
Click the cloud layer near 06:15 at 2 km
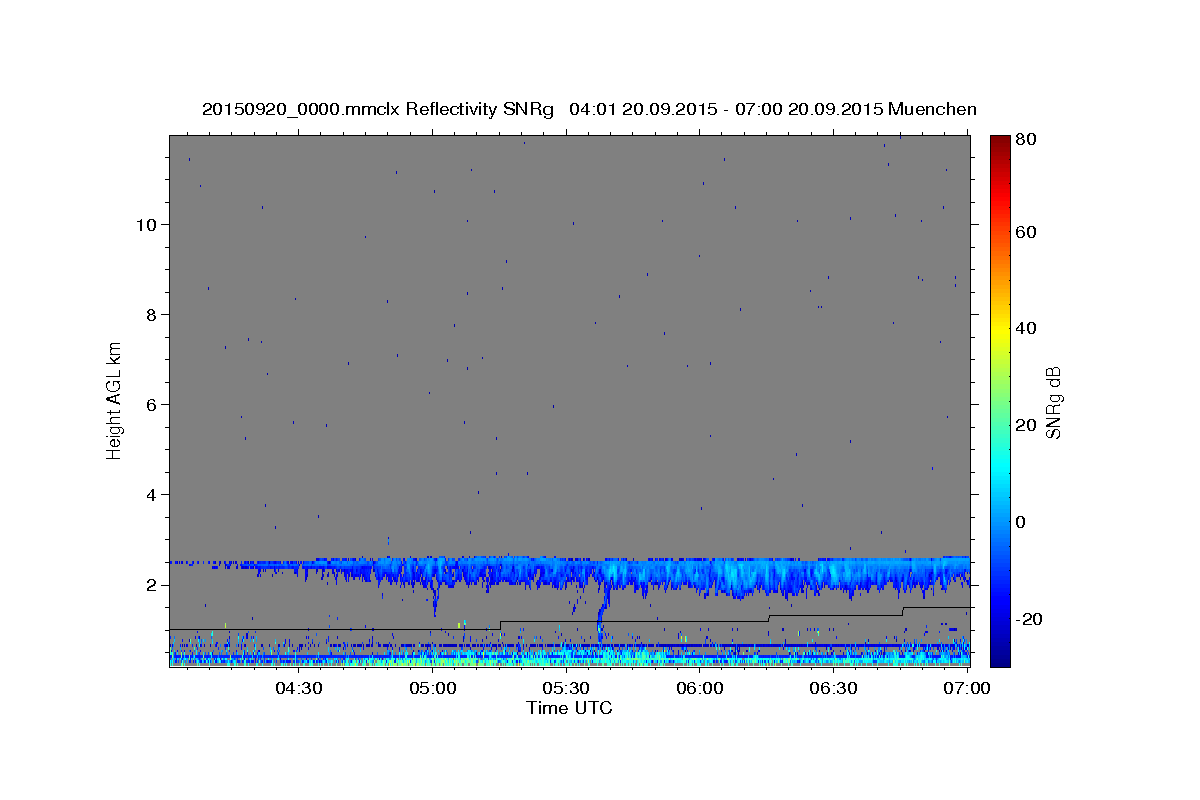coord(767,577)
